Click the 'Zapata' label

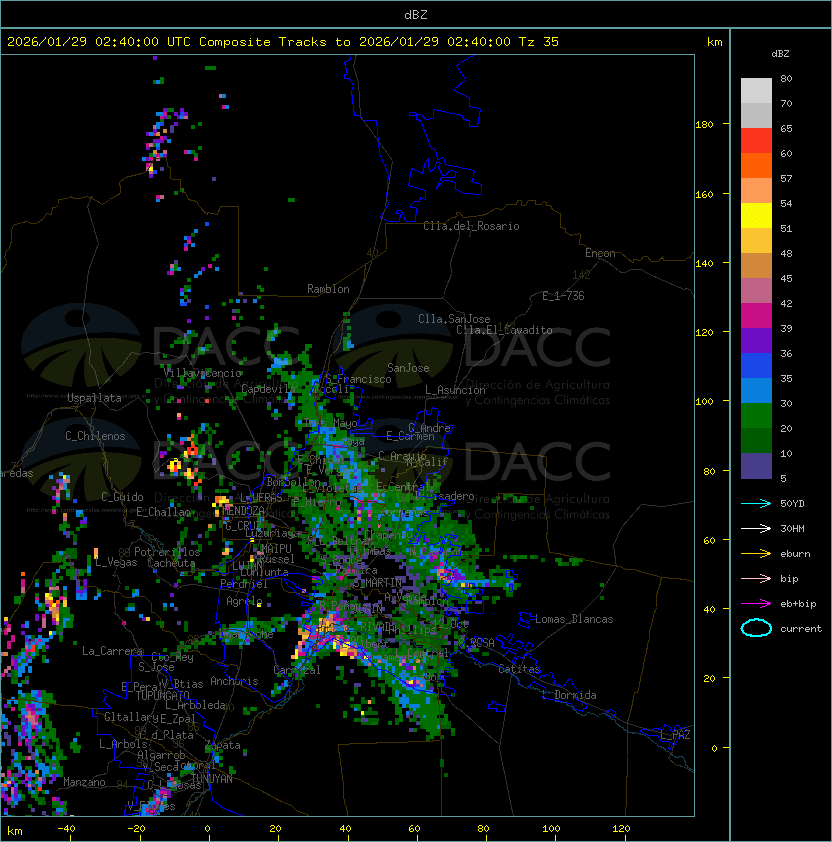223,745
